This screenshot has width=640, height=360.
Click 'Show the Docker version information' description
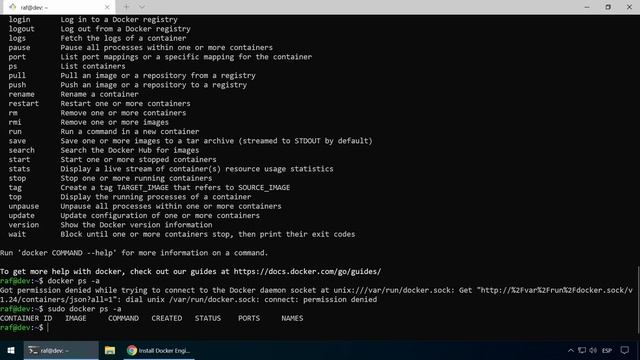point(136,225)
